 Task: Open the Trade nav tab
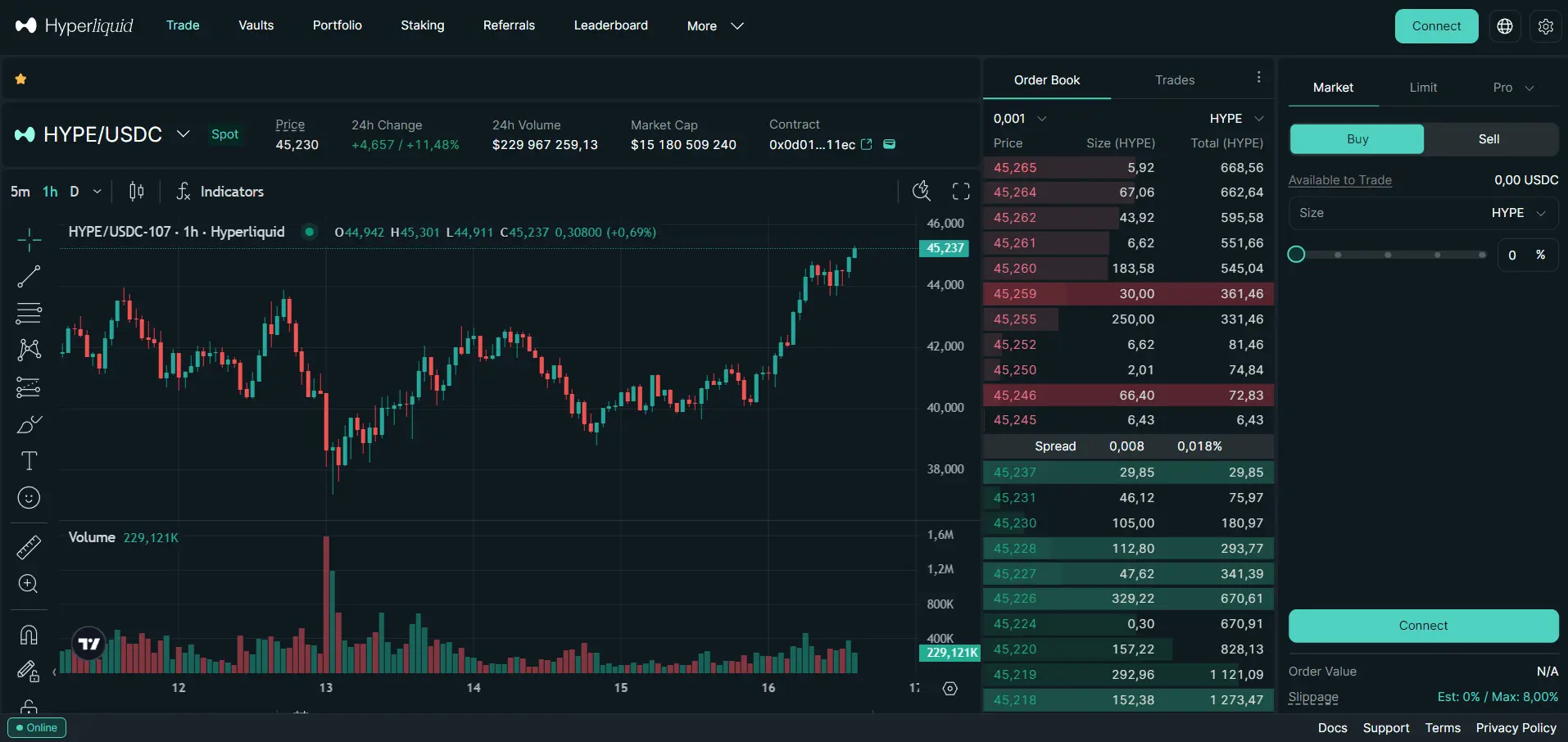pos(183,25)
